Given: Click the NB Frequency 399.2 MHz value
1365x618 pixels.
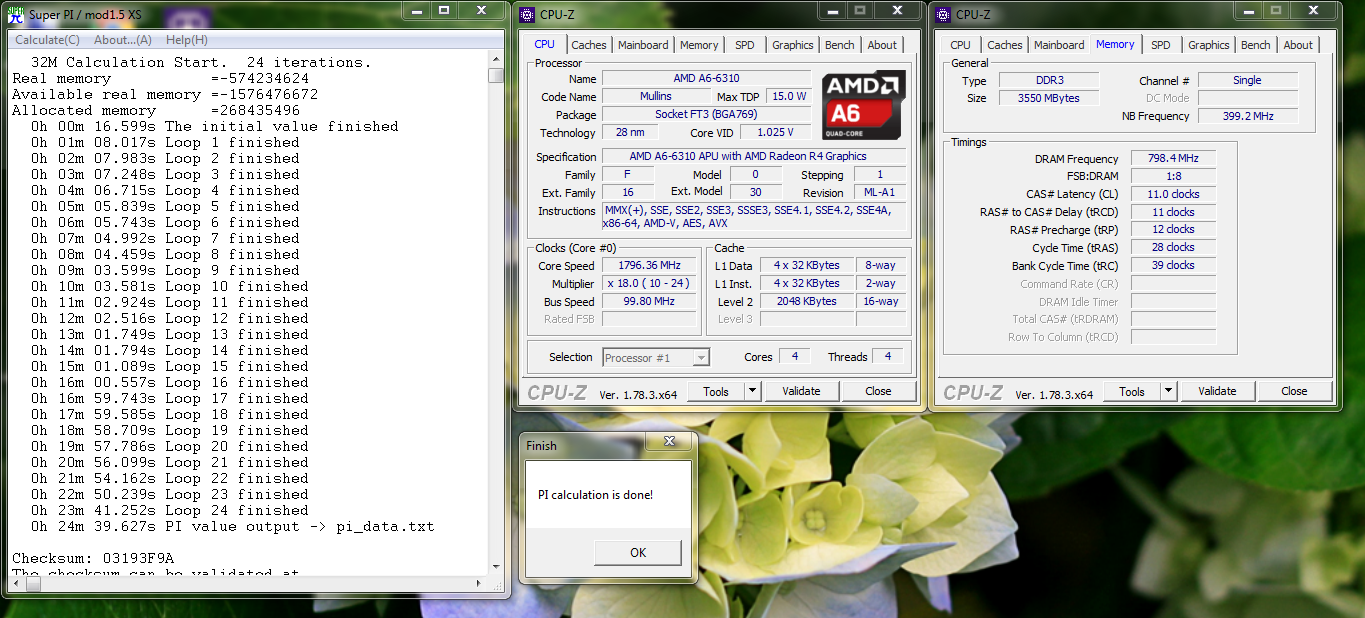Looking at the screenshot, I should (x=1248, y=116).
